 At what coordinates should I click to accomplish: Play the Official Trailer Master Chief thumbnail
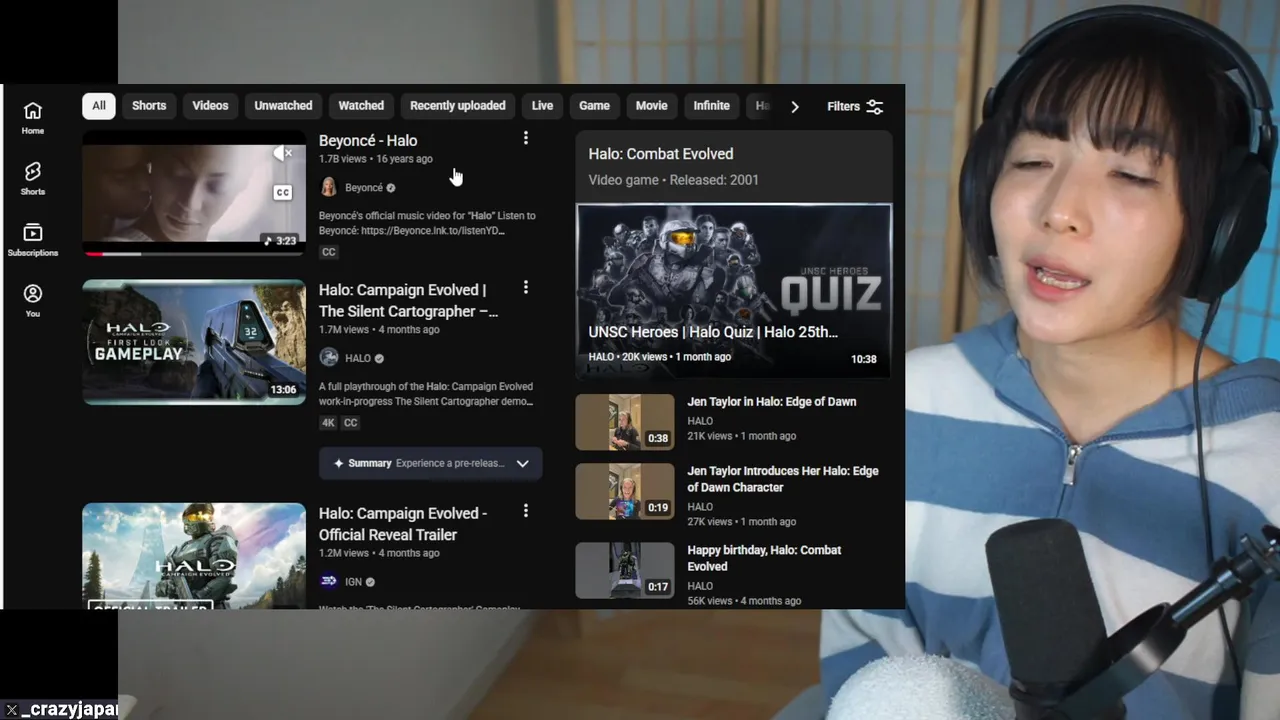coord(194,555)
